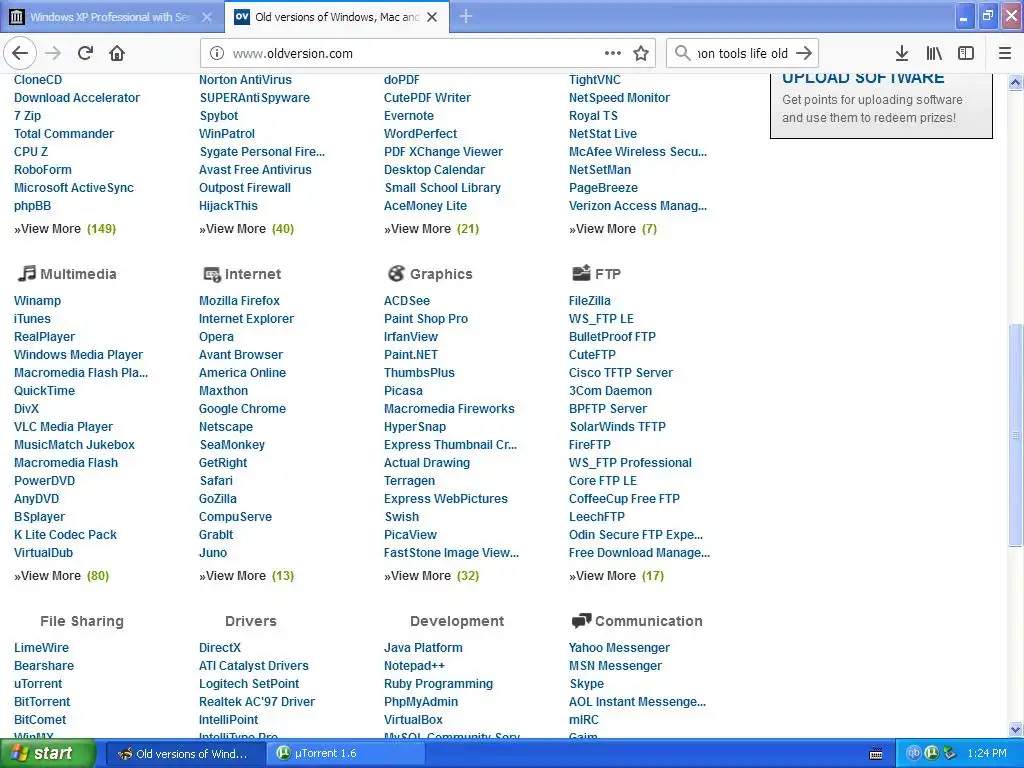This screenshot has height=768, width=1024.
Task: Open the Skype link
Action: pyautogui.click(x=586, y=683)
